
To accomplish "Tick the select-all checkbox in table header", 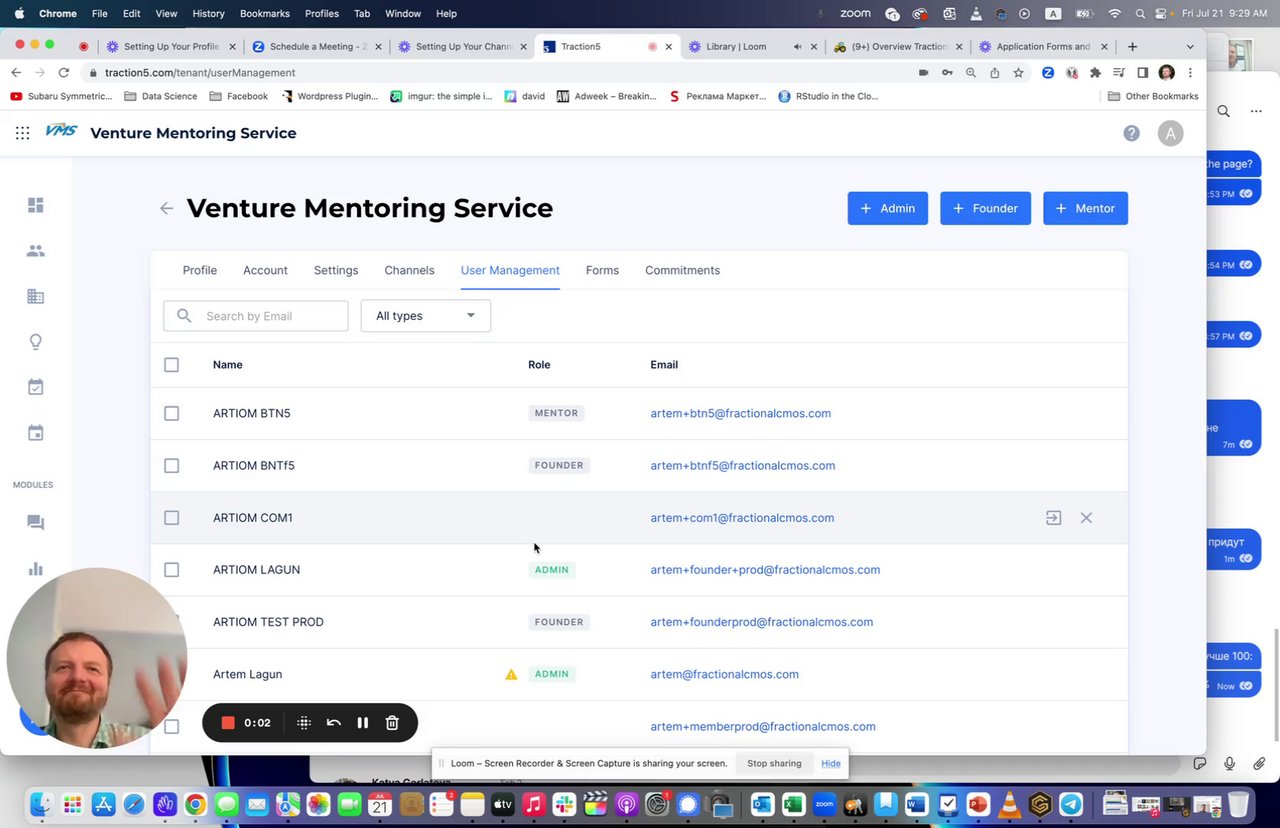I will coord(171,365).
